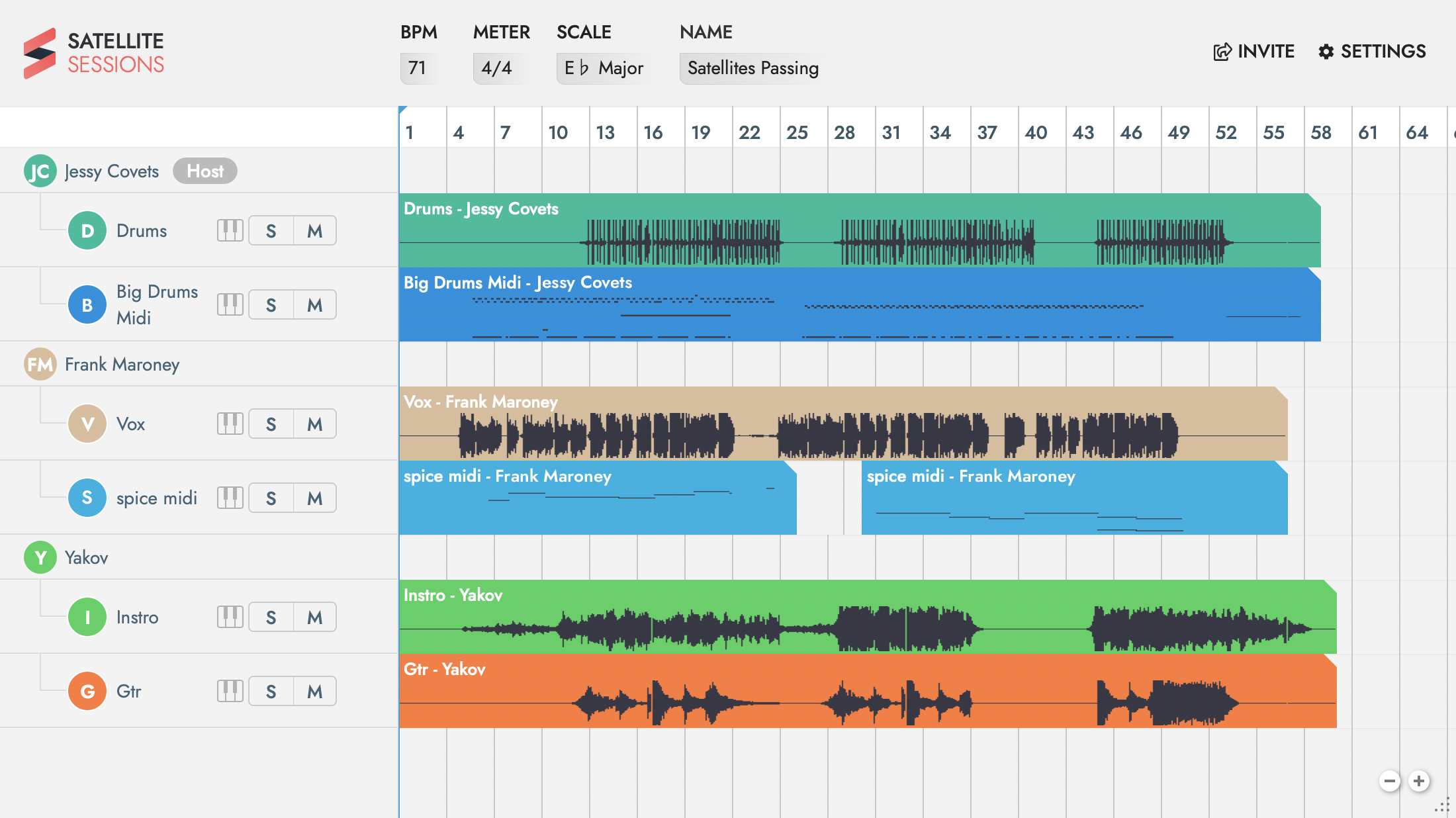
Task: Zoom in timeline with plus button
Action: pos(1418,781)
